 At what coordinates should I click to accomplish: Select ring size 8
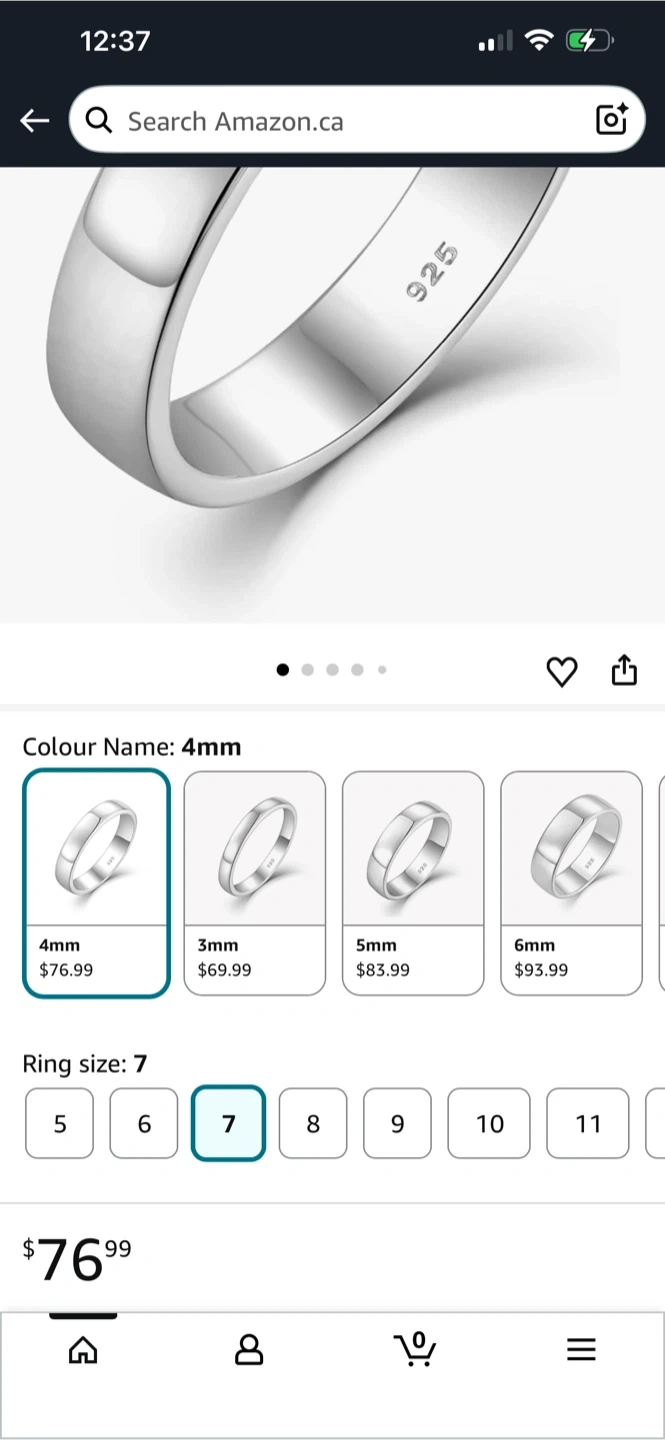coord(313,1124)
